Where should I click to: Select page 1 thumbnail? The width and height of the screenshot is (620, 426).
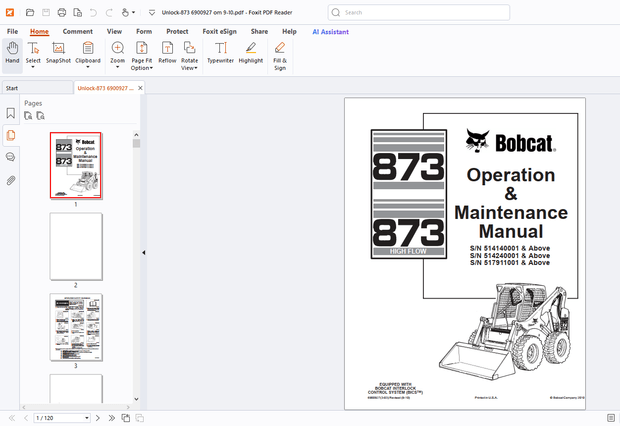(x=76, y=165)
